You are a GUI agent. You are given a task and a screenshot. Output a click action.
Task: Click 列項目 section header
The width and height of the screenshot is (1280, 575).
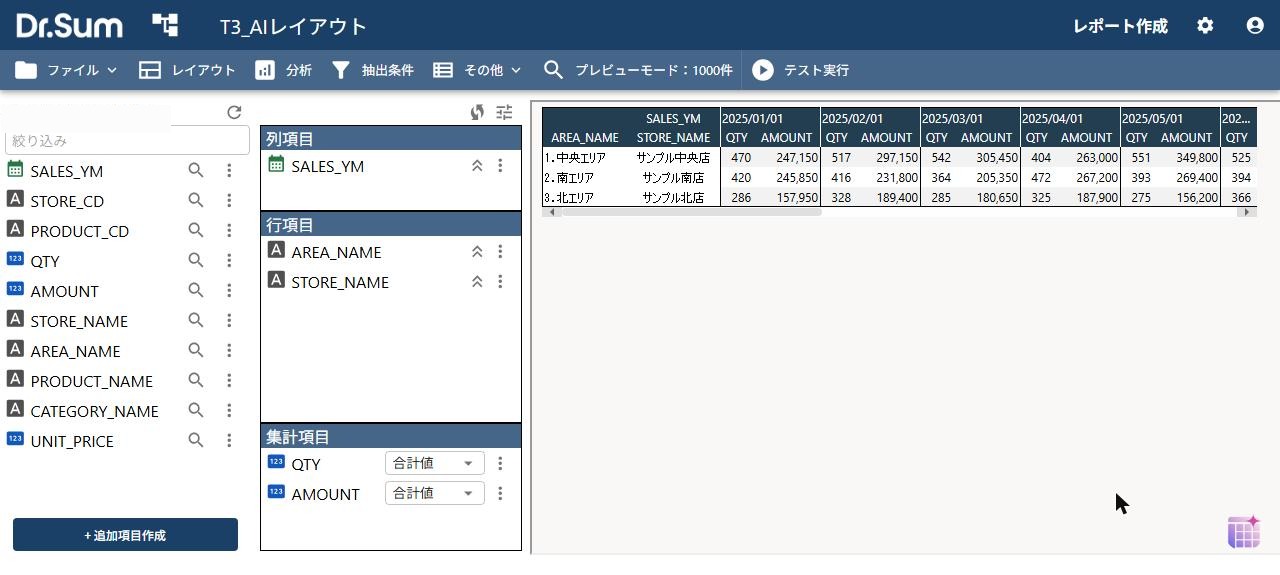391,139
